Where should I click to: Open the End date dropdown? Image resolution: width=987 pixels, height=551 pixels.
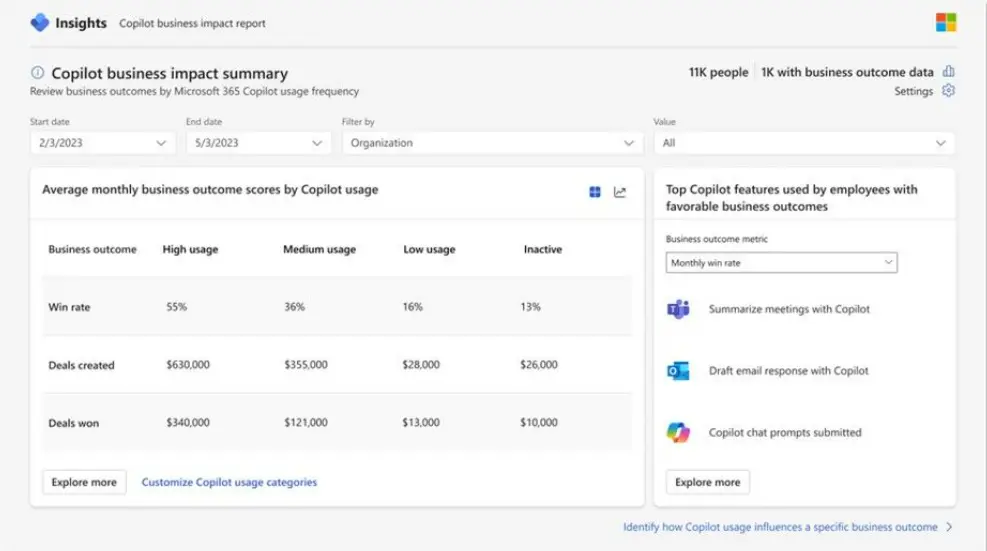(x=257, y=143)
